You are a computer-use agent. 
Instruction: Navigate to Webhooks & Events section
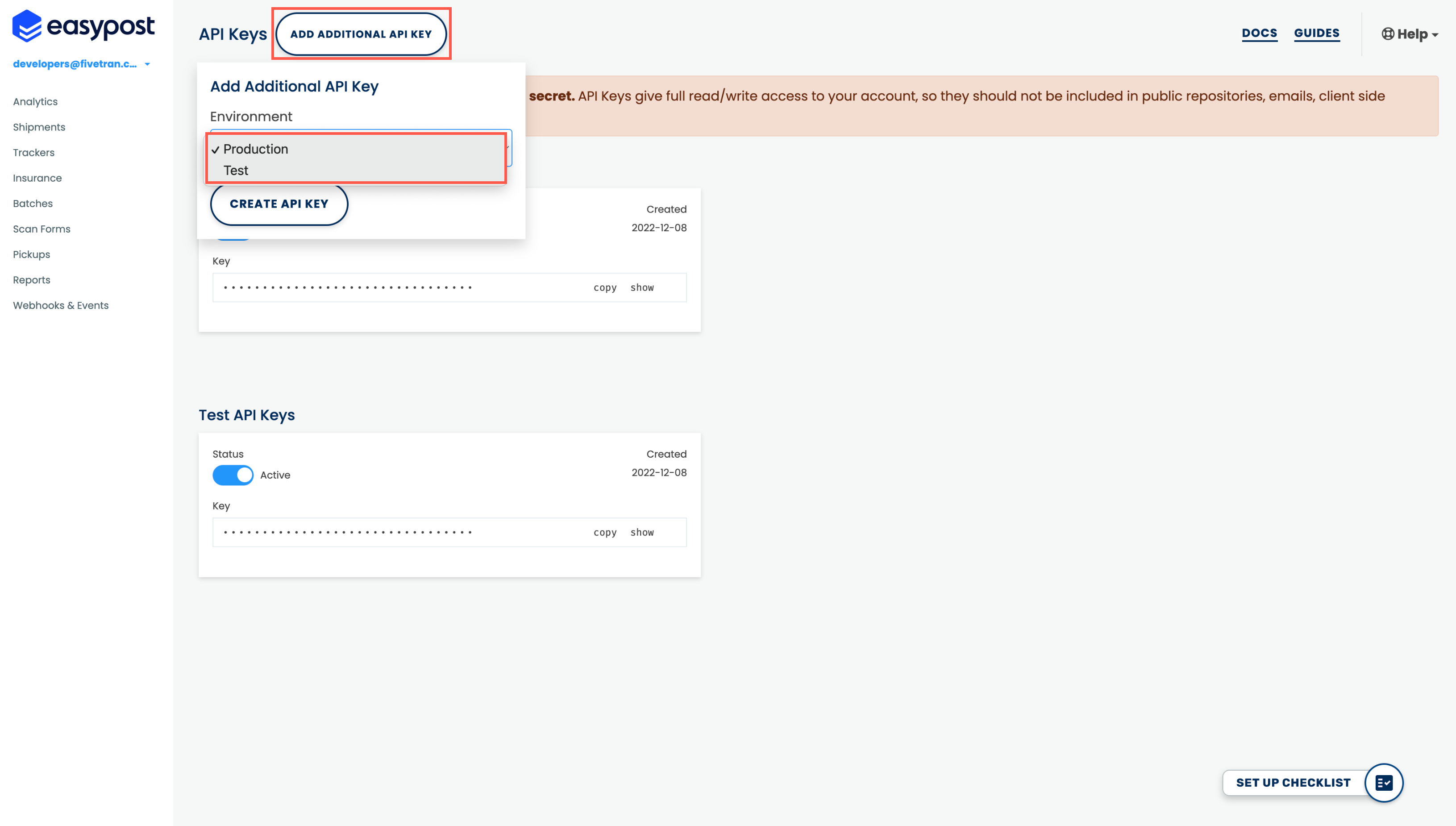(60, 305)
